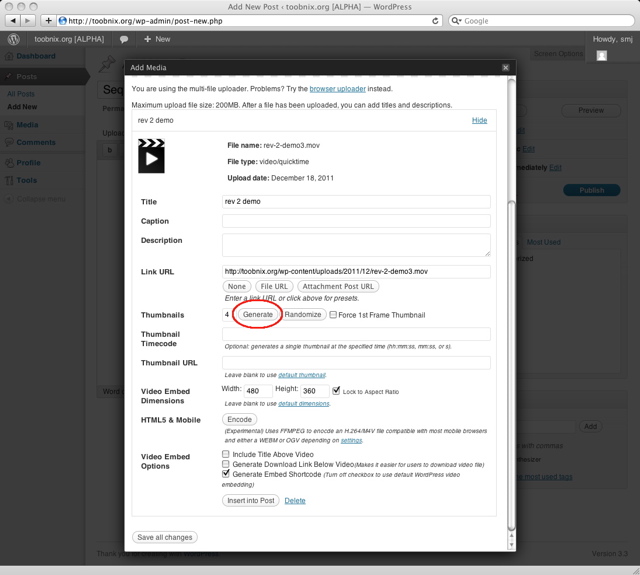Open the Tools sidebar menu

pos(27,180)
